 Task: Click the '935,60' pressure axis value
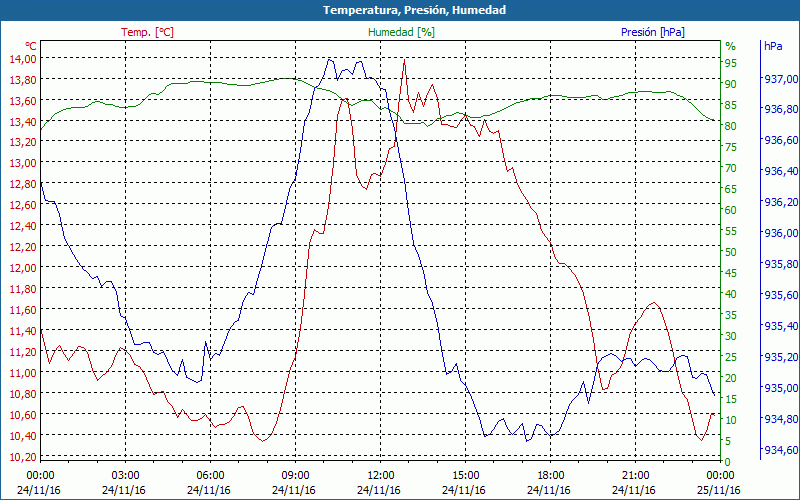pos(779,294)
